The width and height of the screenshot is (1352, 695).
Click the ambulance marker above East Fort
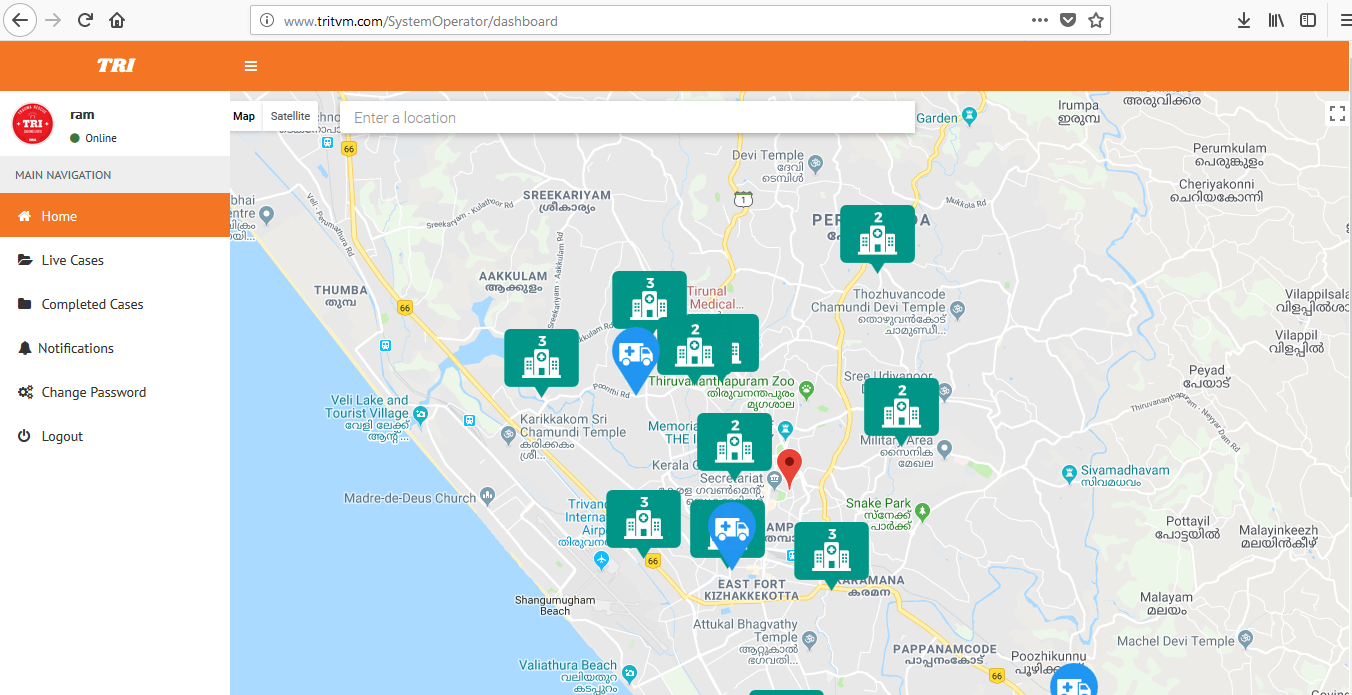coord(732,532)
